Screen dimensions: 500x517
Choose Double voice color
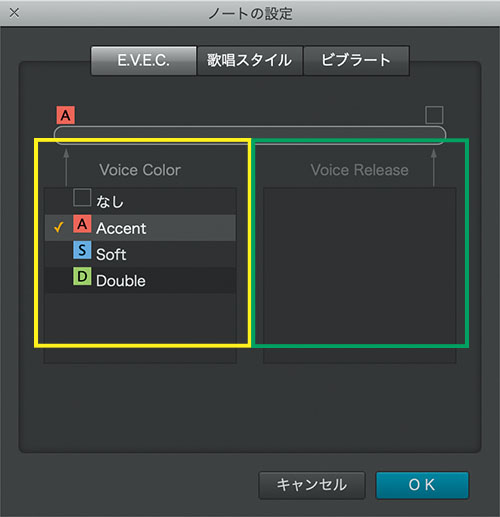pyautogui.click(x=140, y=280)
